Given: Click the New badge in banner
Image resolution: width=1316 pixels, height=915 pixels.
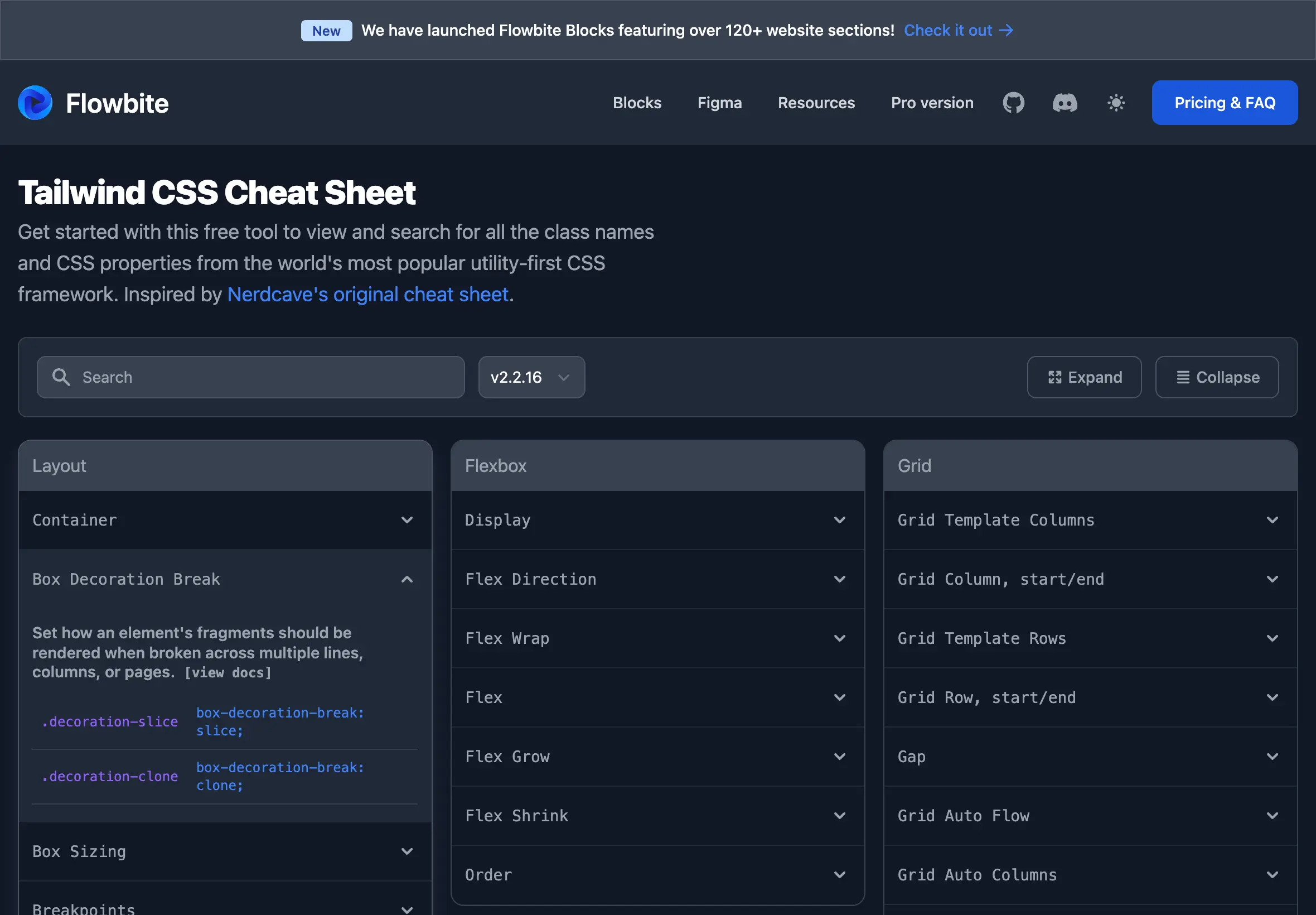Looking at the screenshot, I should click(326, 31).
